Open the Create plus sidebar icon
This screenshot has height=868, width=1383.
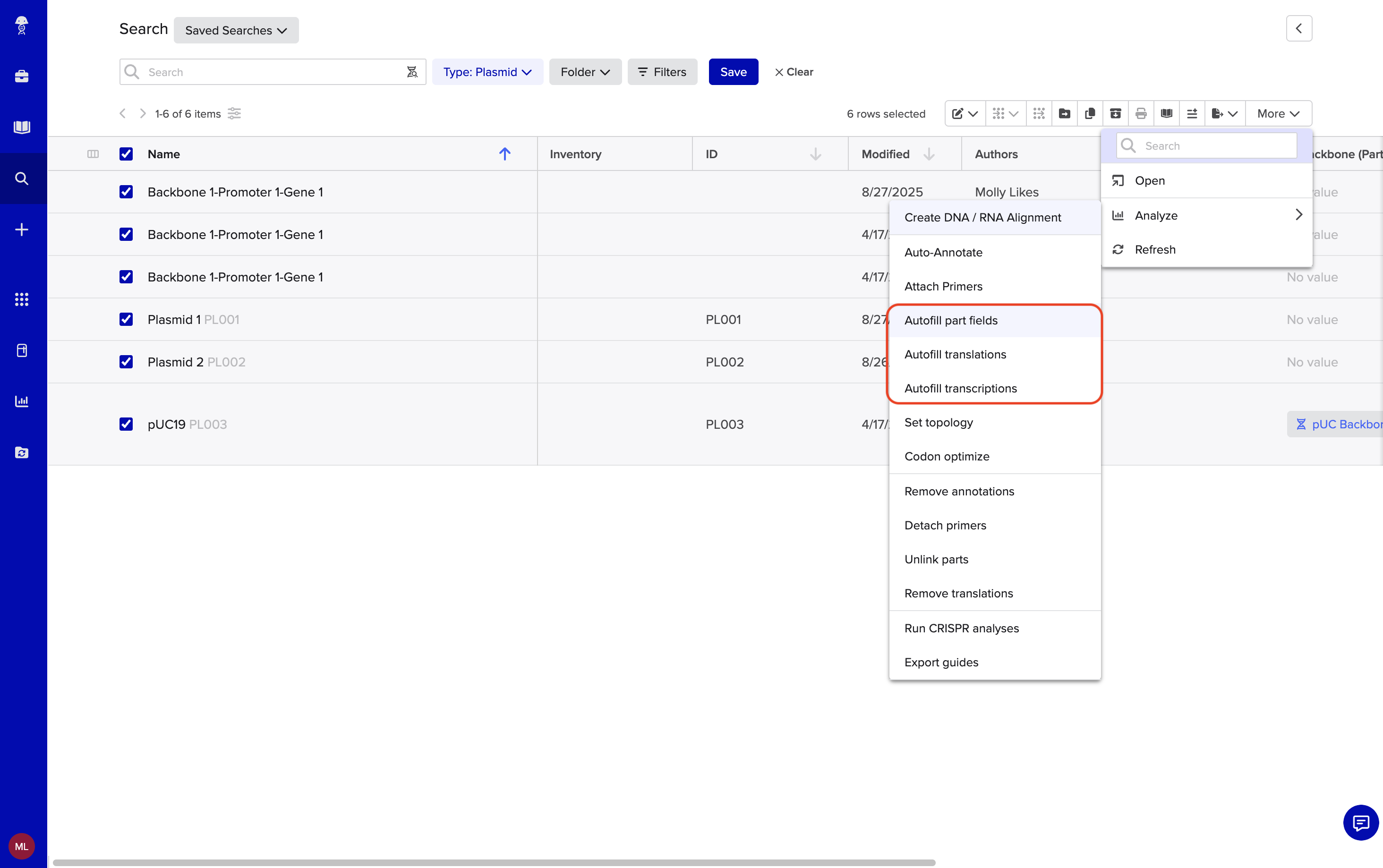point(22,230)
